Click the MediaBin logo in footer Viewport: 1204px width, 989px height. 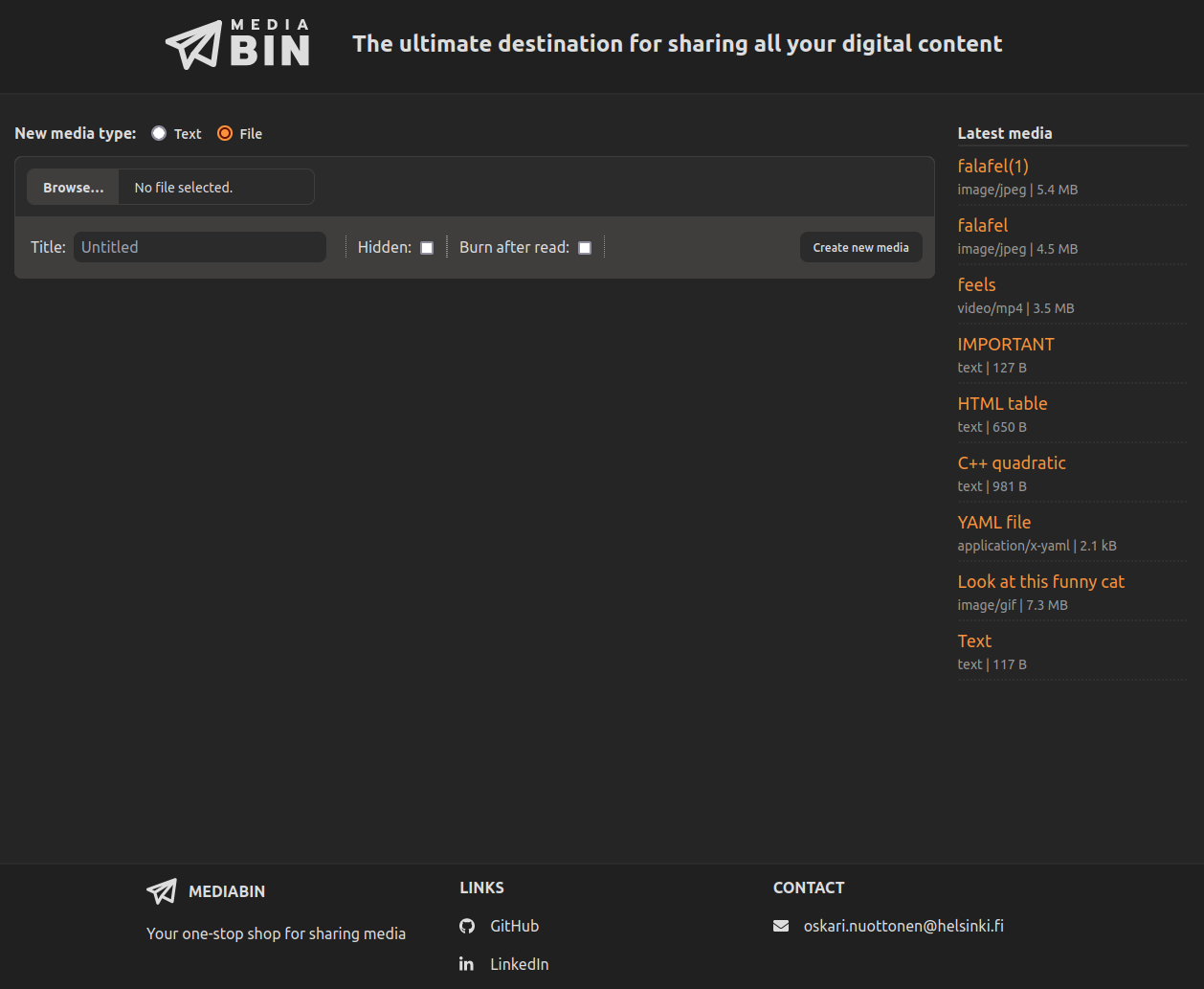pos(162,891)
